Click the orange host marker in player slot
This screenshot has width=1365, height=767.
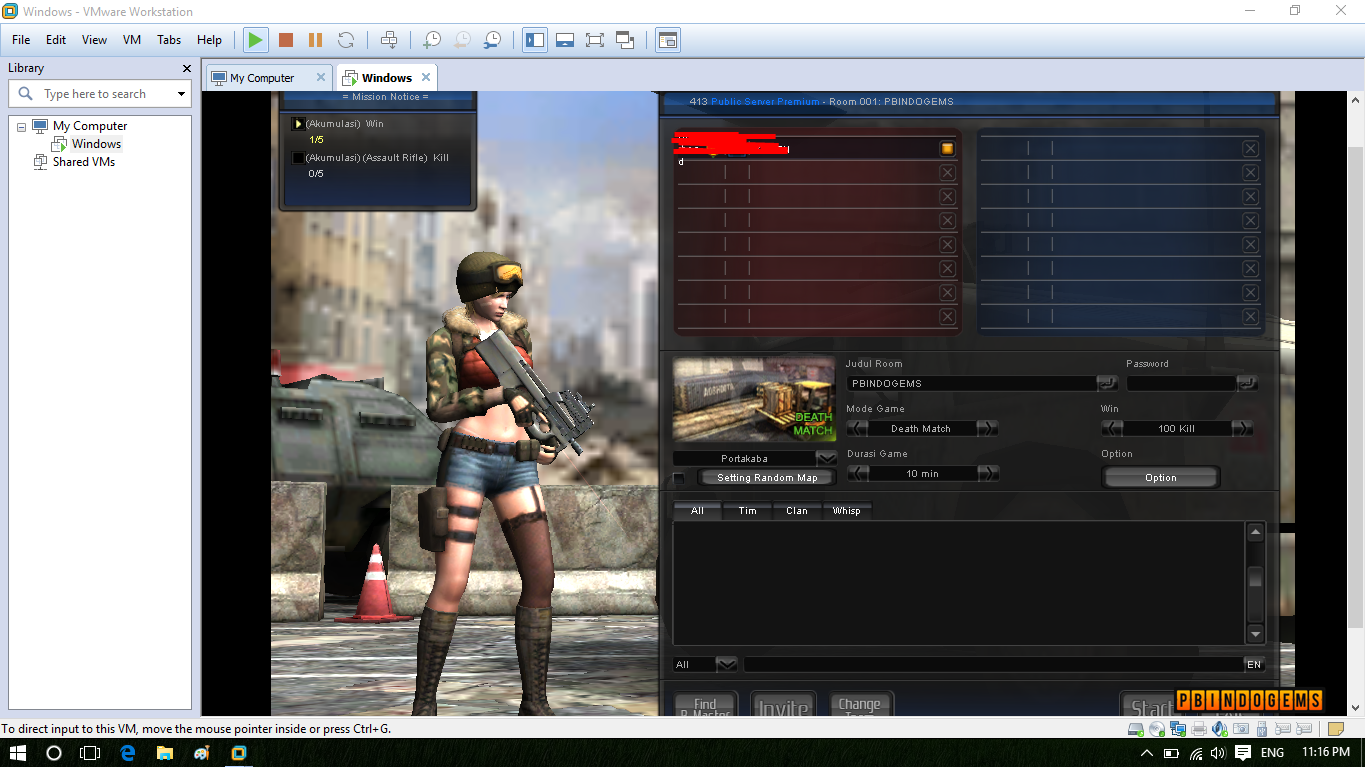[947, 148]
